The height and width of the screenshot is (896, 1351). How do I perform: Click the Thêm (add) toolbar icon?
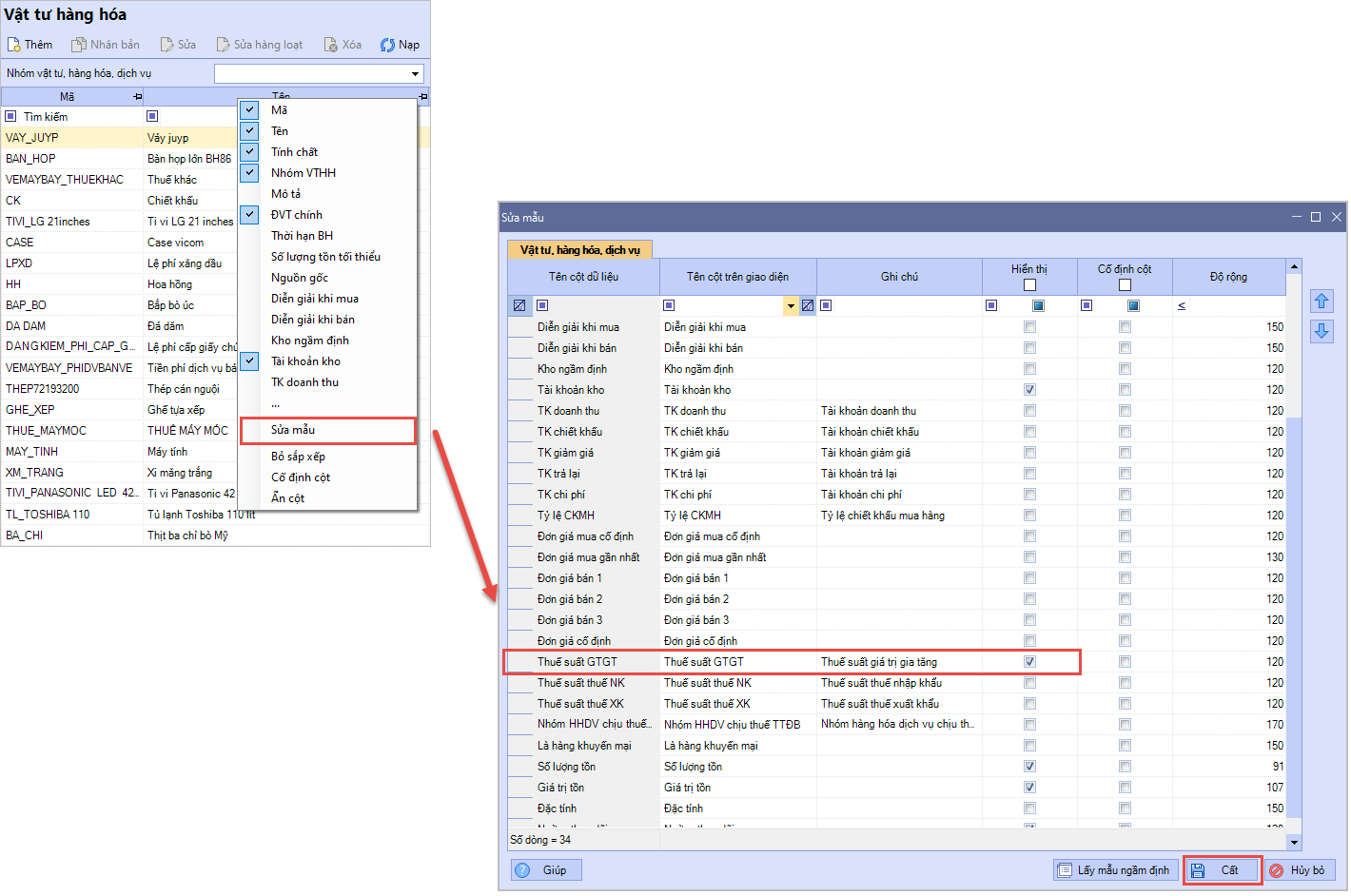click(x=14, y=45)
